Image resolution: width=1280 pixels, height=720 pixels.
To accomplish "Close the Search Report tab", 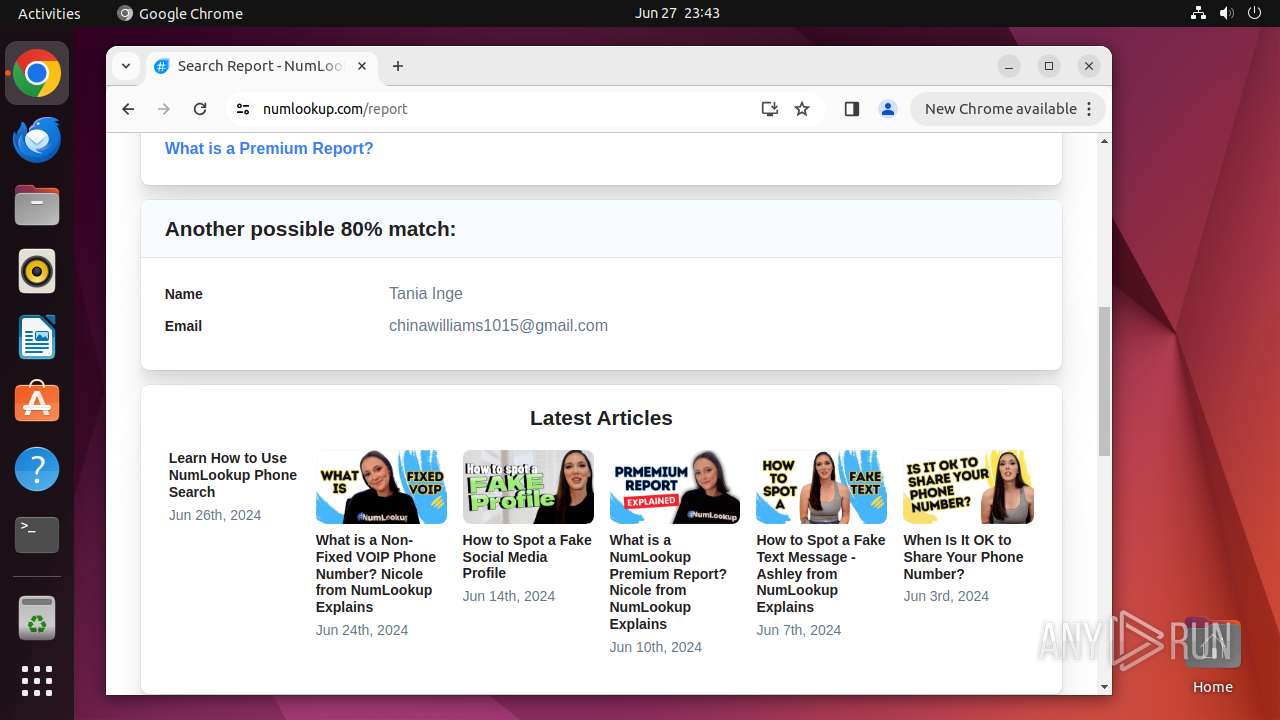I will pyautogui.click(x=362, y=66).
